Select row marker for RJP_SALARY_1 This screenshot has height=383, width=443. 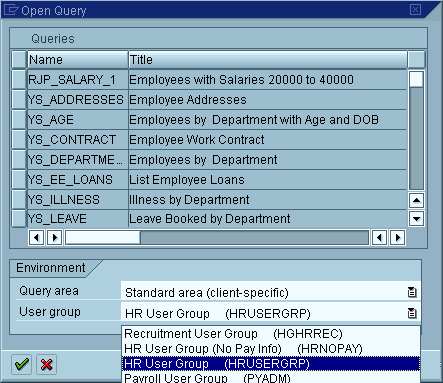click(19, 80)
